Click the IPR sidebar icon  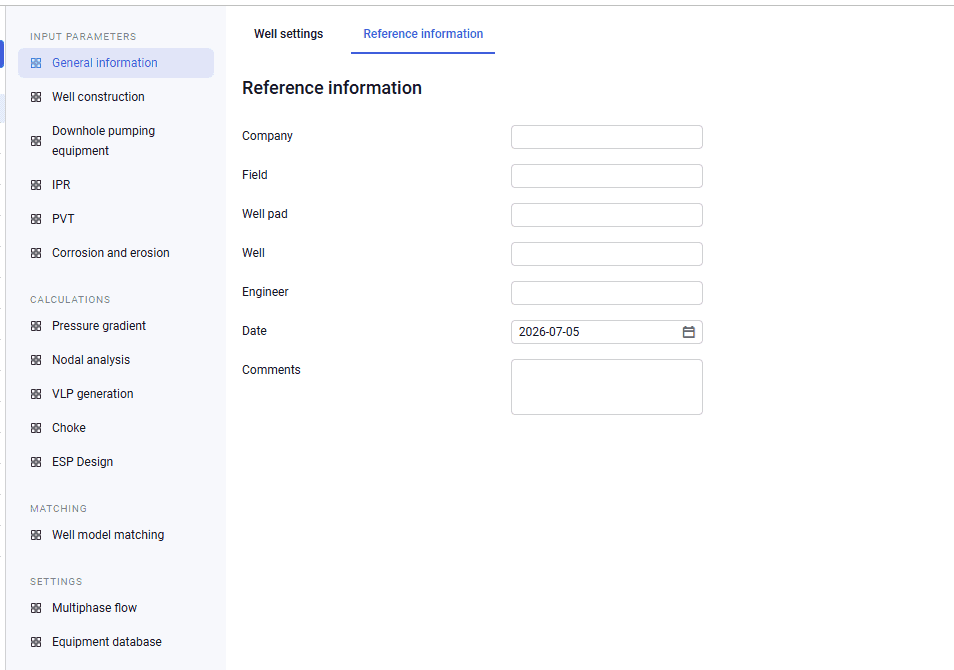click(x=36, y=185)
